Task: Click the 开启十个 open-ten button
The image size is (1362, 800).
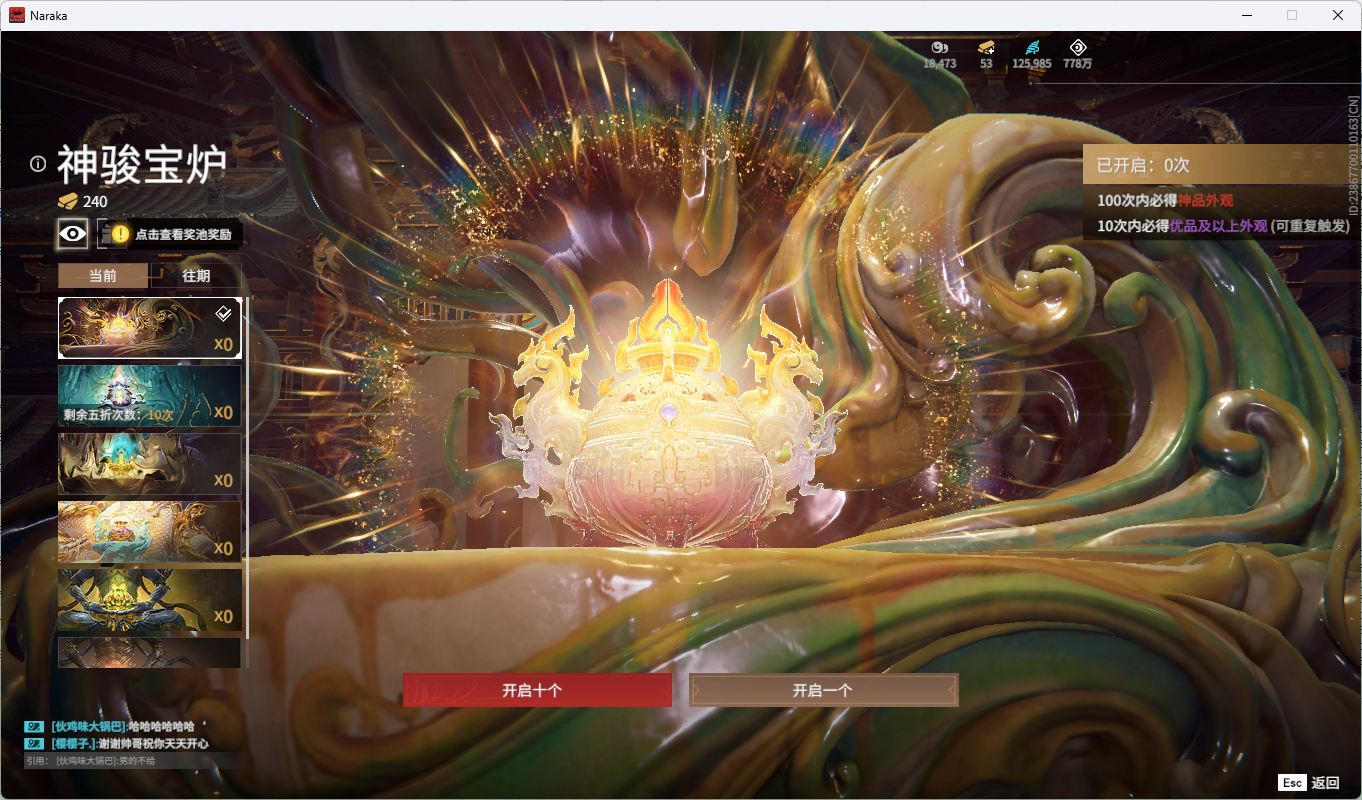Action: (537, 690)
